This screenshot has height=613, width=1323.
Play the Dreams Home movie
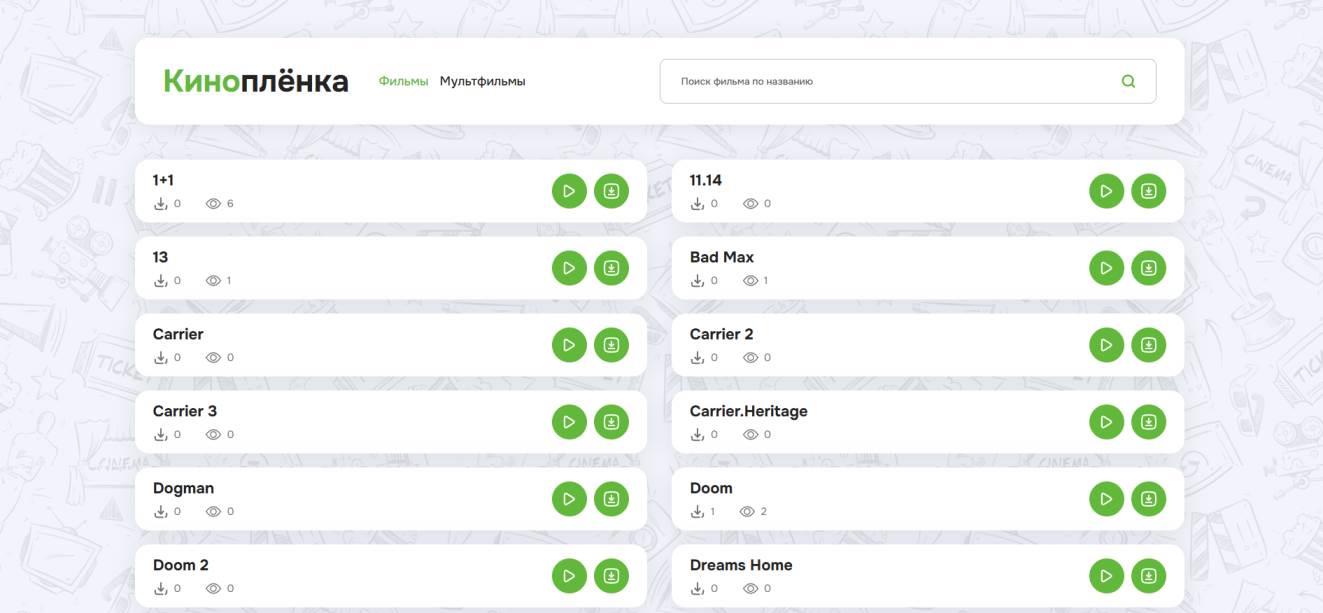click(1106, 576)
